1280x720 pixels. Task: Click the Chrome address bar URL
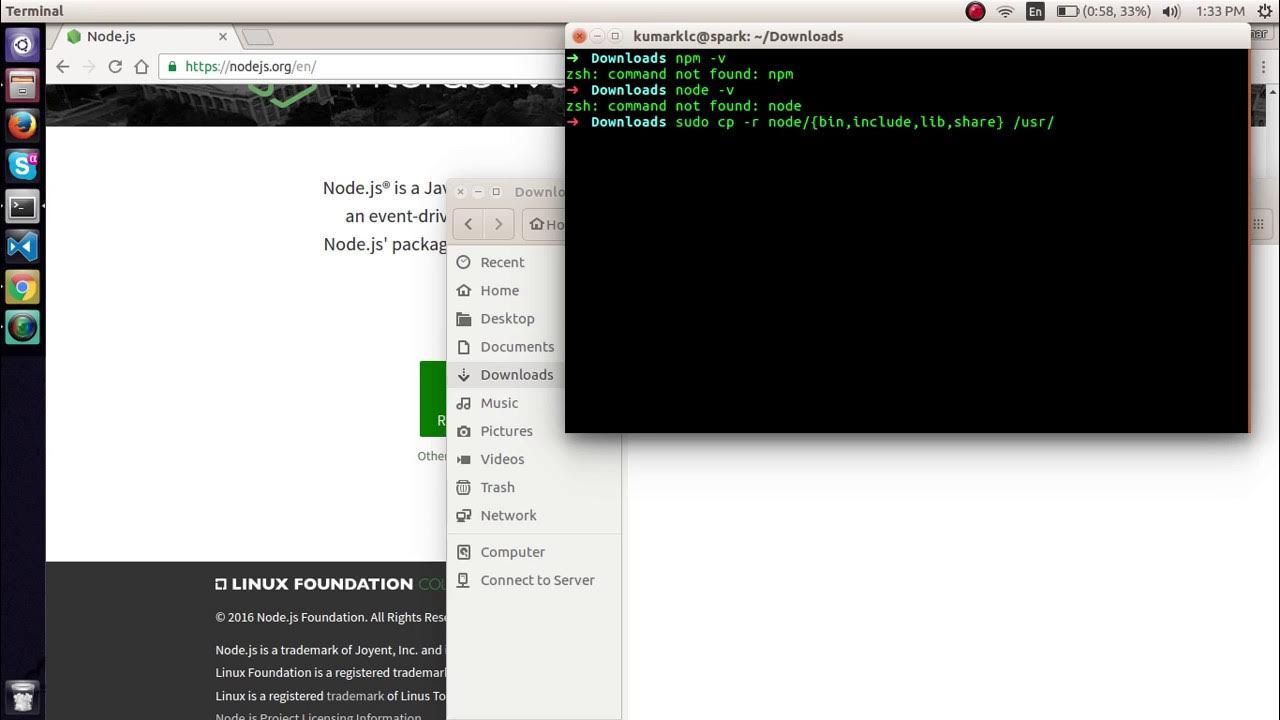(x=250, y=67)
